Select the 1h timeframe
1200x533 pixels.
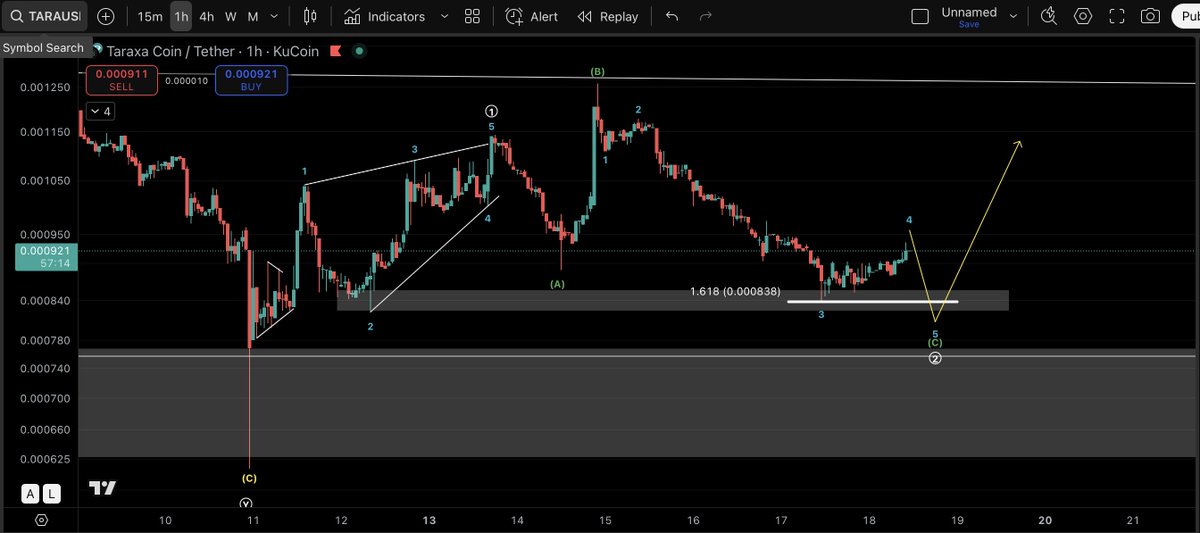tap(181, 16)
